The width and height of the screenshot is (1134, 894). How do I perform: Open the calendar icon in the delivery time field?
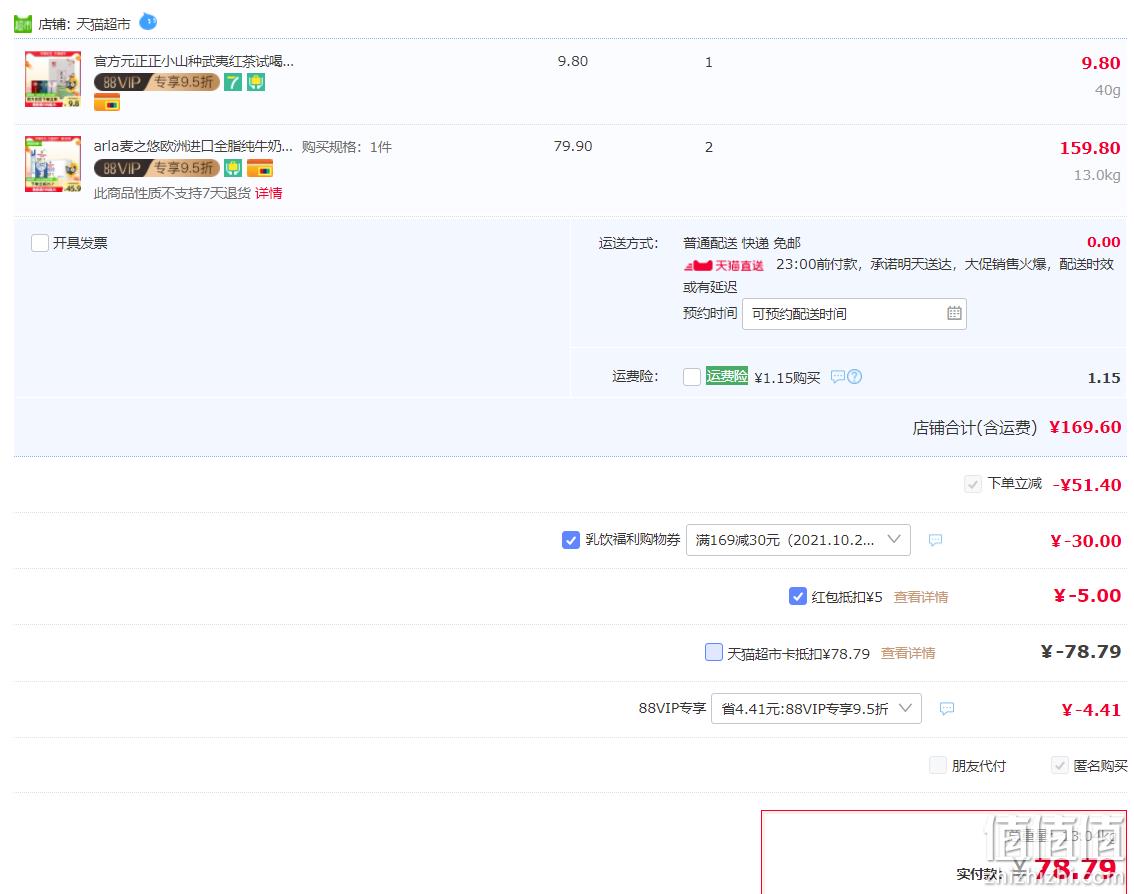(954, 313)
